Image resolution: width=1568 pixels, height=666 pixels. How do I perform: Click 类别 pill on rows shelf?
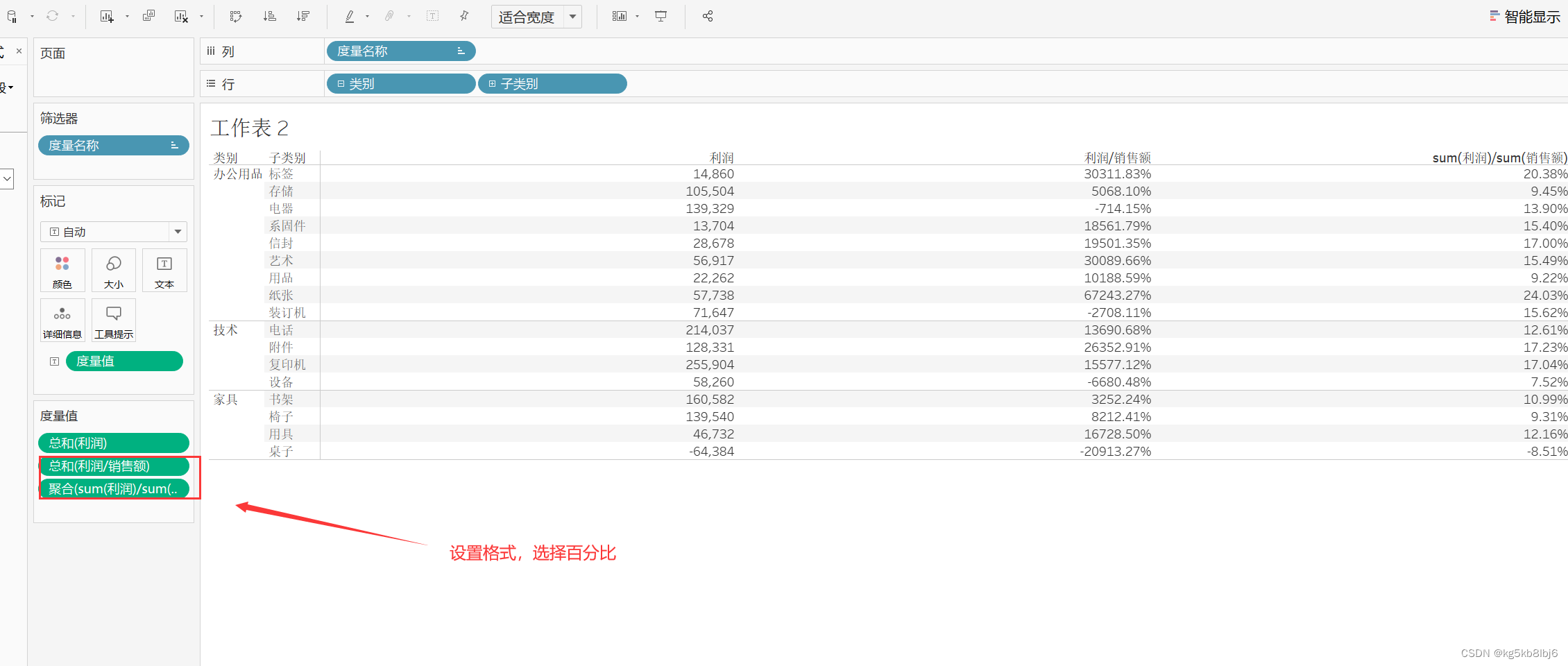(x=400, y=83)
